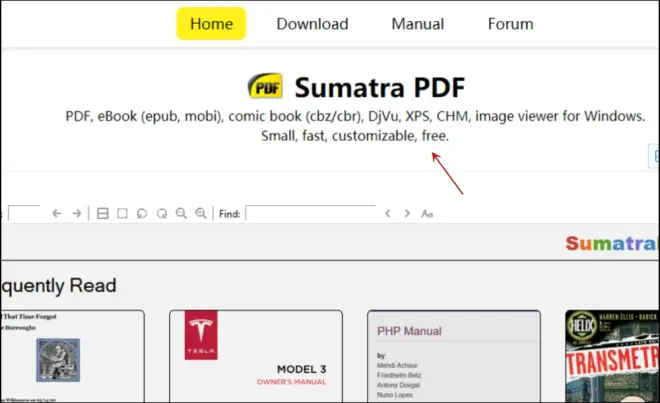The height and width of the screenshot is (403, 660).
Task: Click the Home tab in navigation
Action: coord(211,24)
